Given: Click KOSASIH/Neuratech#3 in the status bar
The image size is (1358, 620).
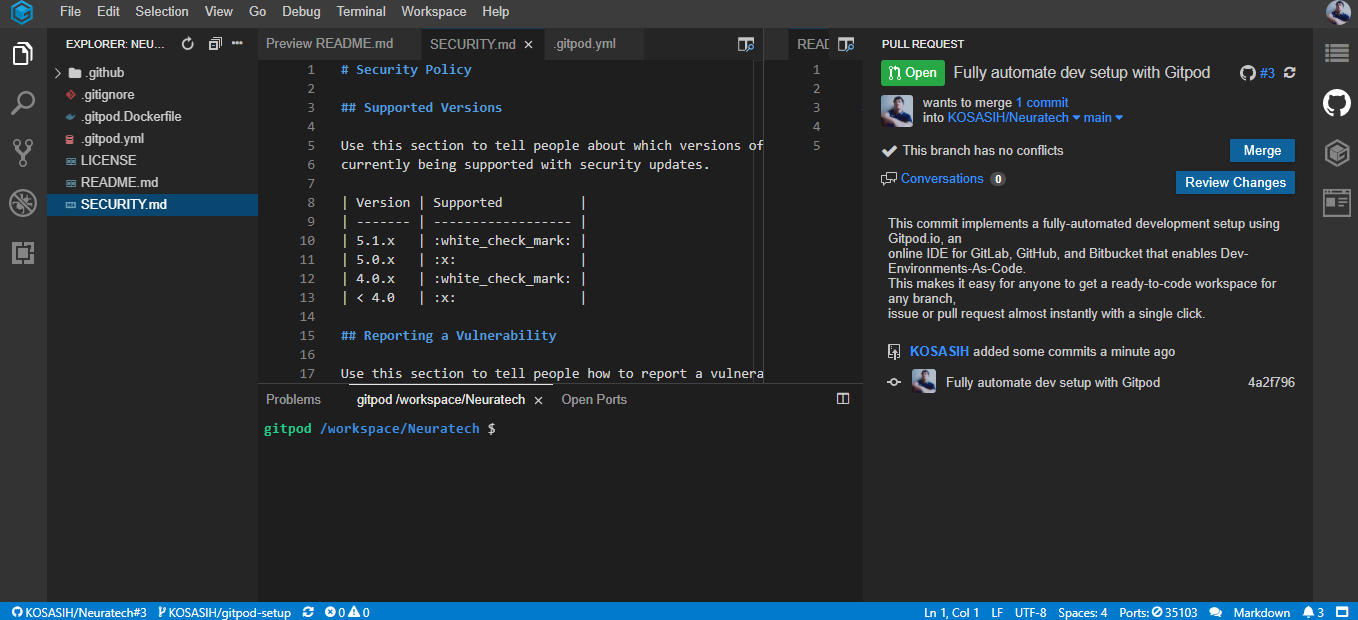Looking at the screenshot, I should (79, 612).
